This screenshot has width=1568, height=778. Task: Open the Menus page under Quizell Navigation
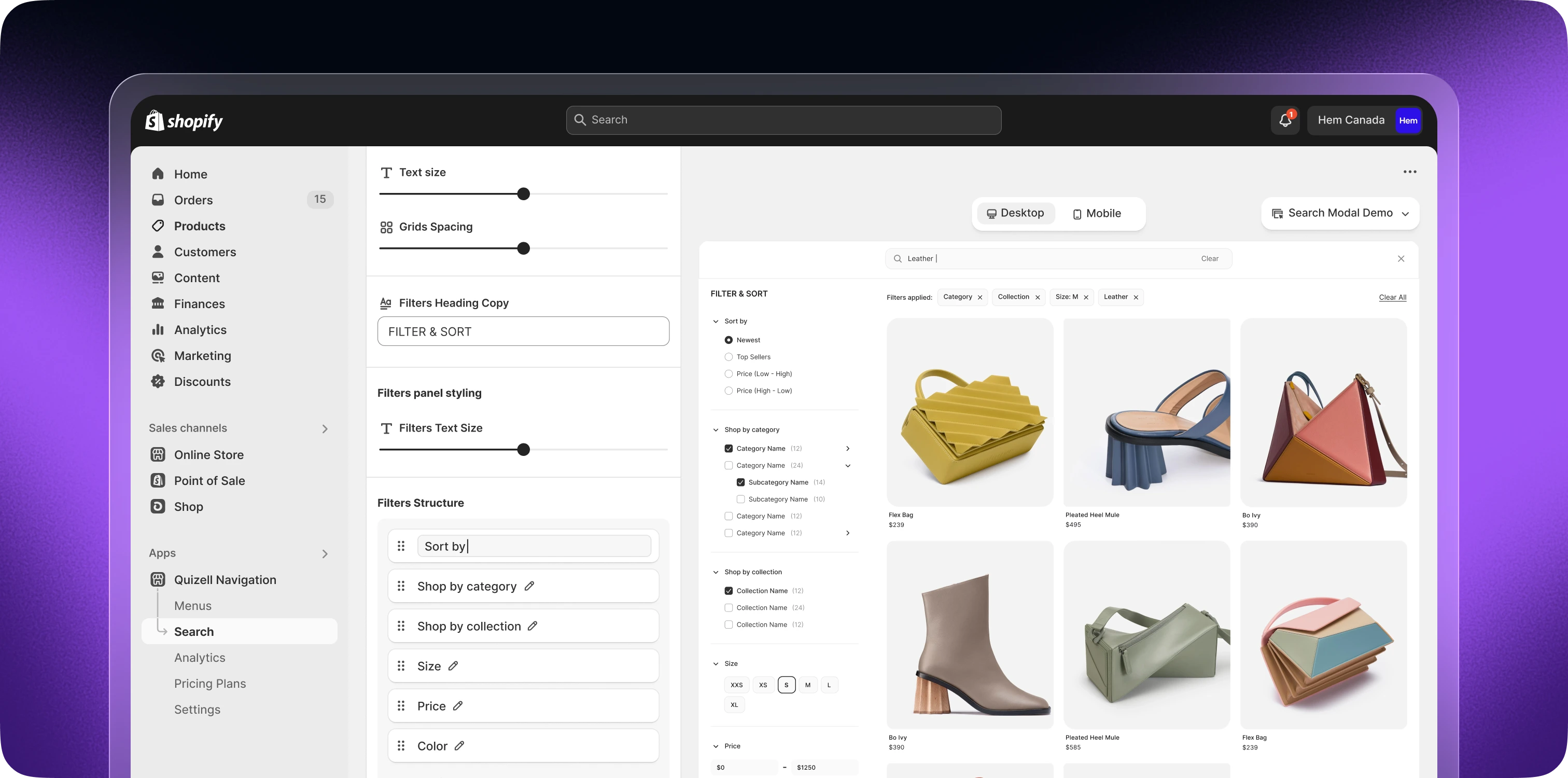click(192, 606)
